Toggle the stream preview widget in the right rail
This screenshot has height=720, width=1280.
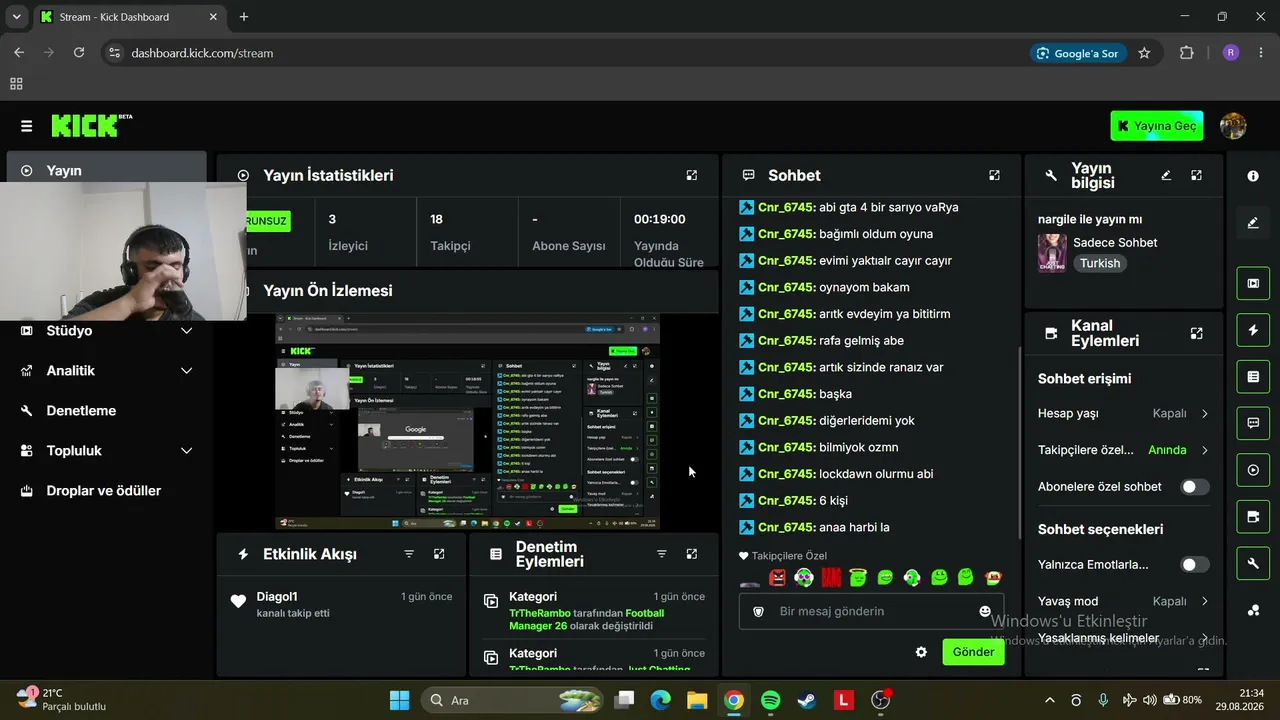click(1253, 283)
